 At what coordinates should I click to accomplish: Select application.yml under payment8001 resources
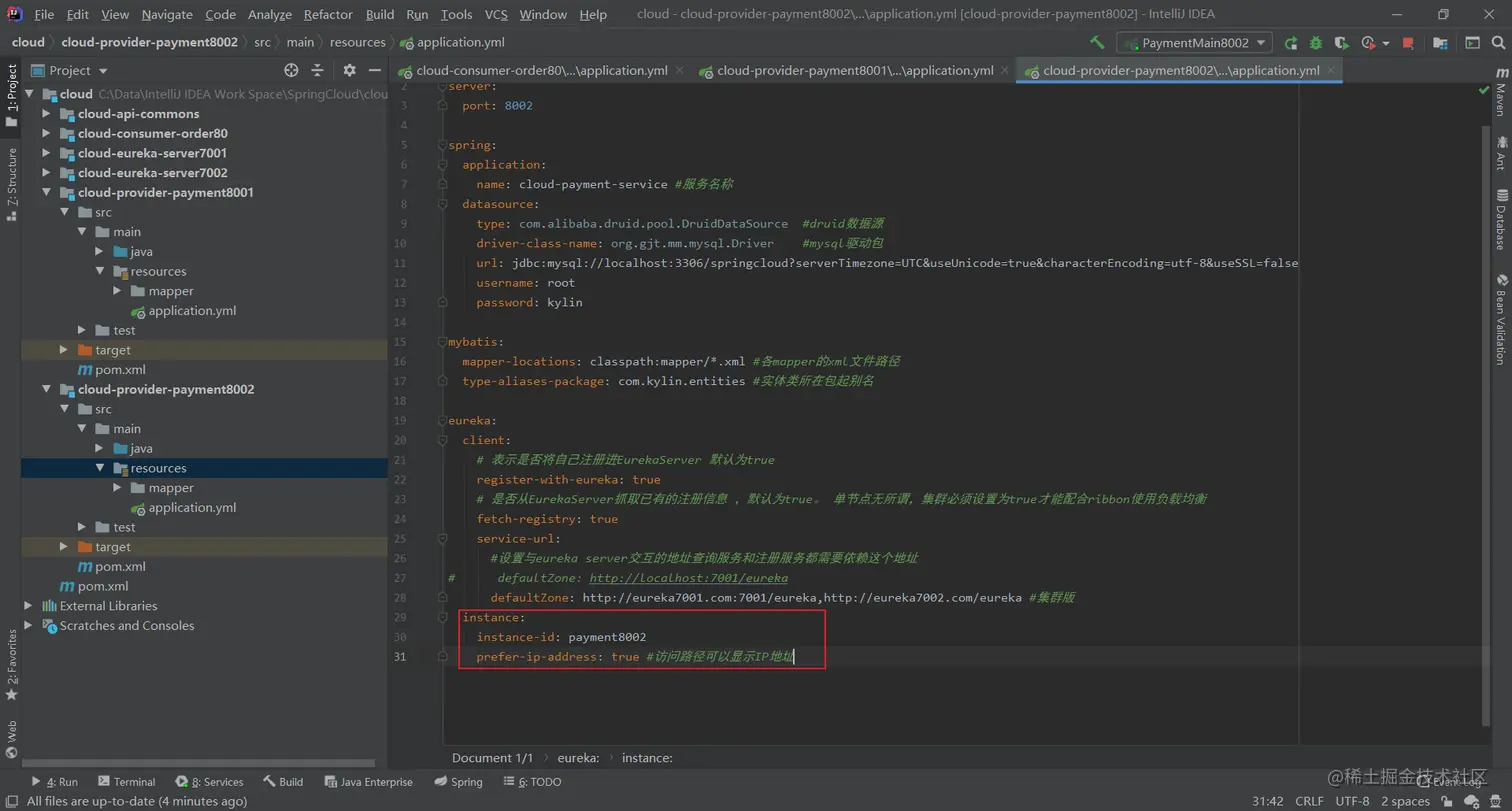coord(192,311)
